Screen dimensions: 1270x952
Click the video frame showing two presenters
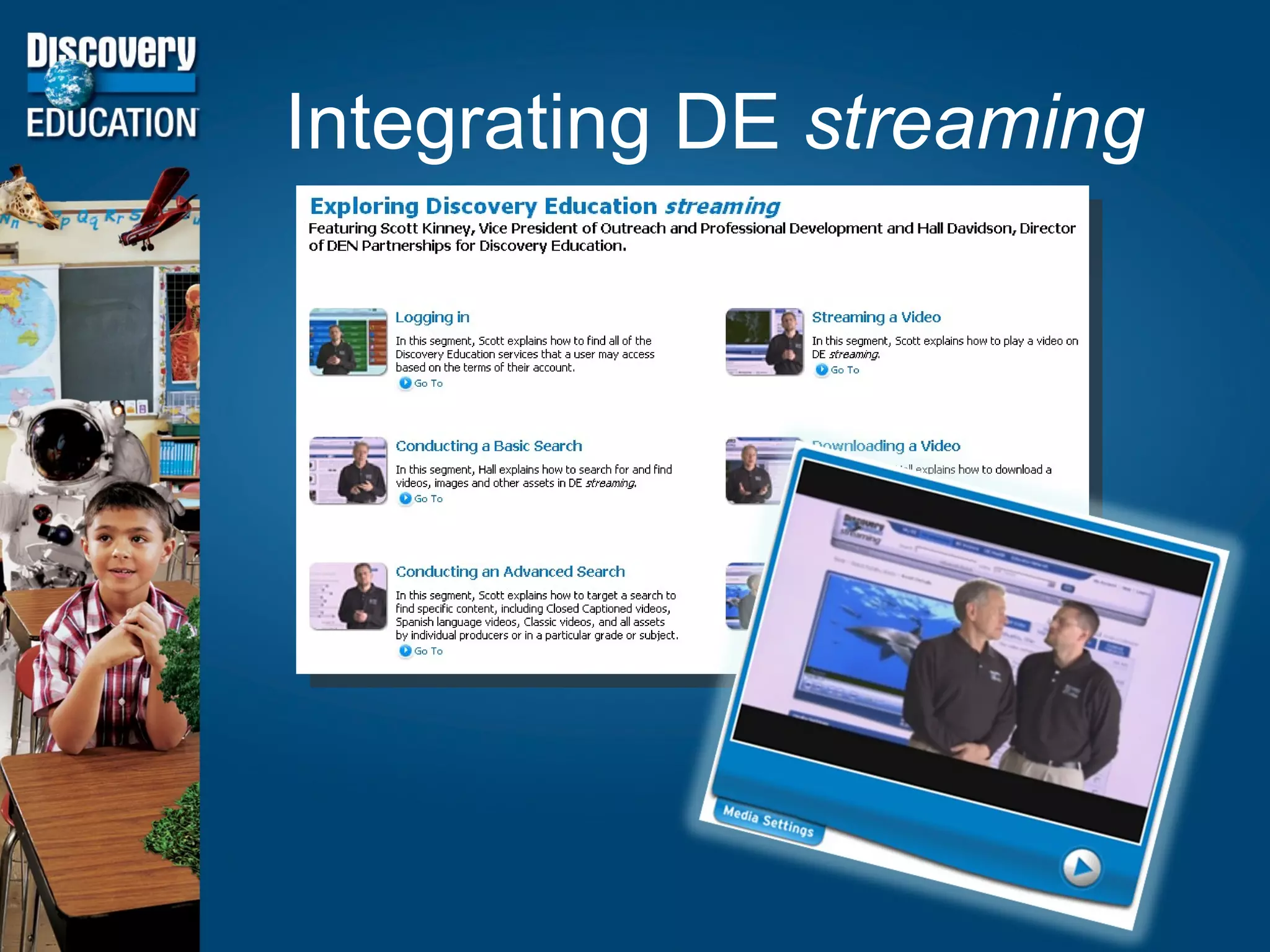point(970,651)
